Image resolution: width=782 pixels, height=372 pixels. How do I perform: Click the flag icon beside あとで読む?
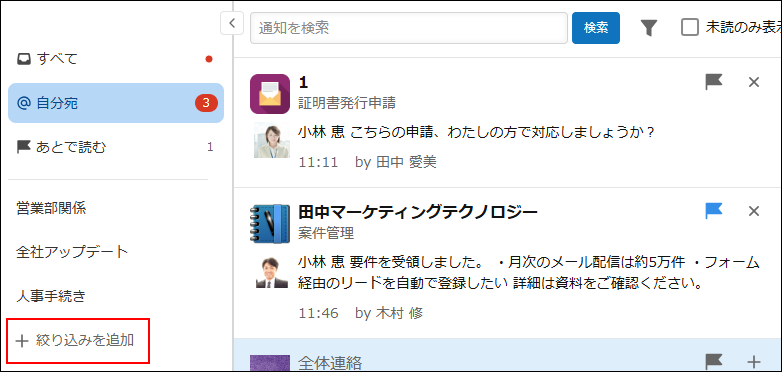[x=23, y=147]
